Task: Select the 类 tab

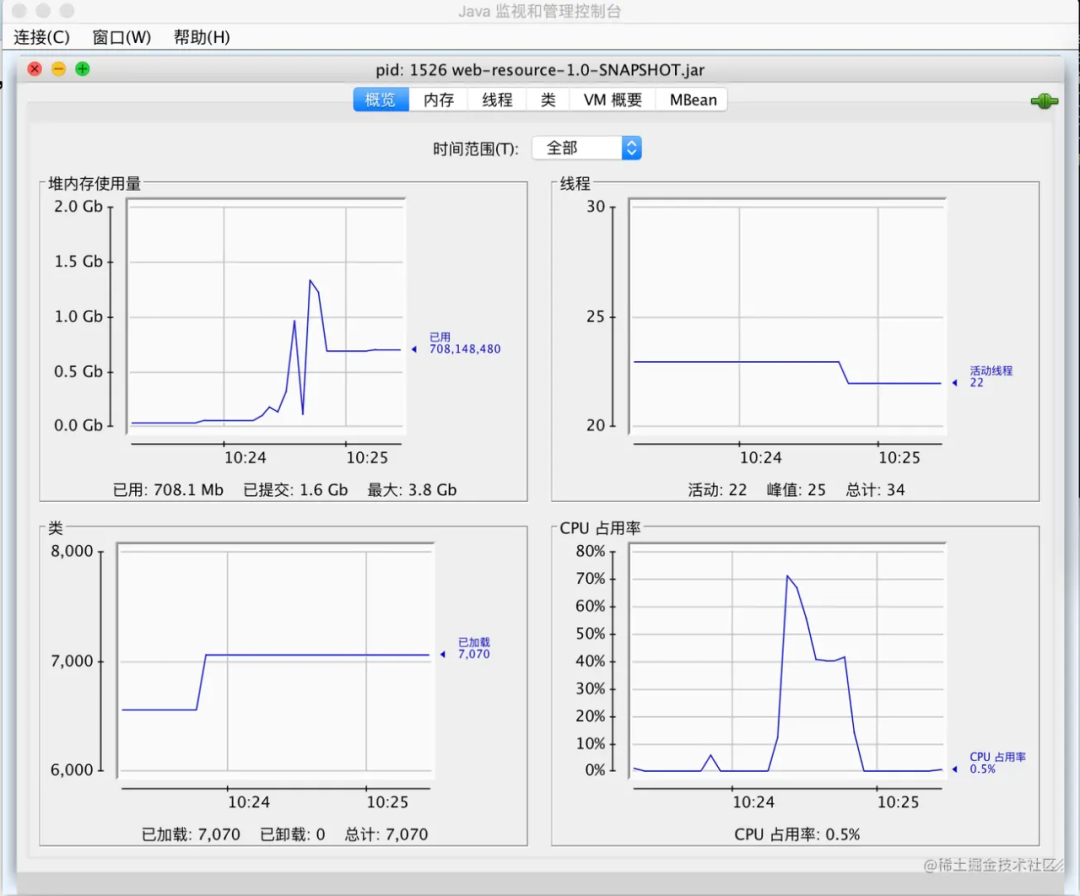Action: tap(548, 100)
